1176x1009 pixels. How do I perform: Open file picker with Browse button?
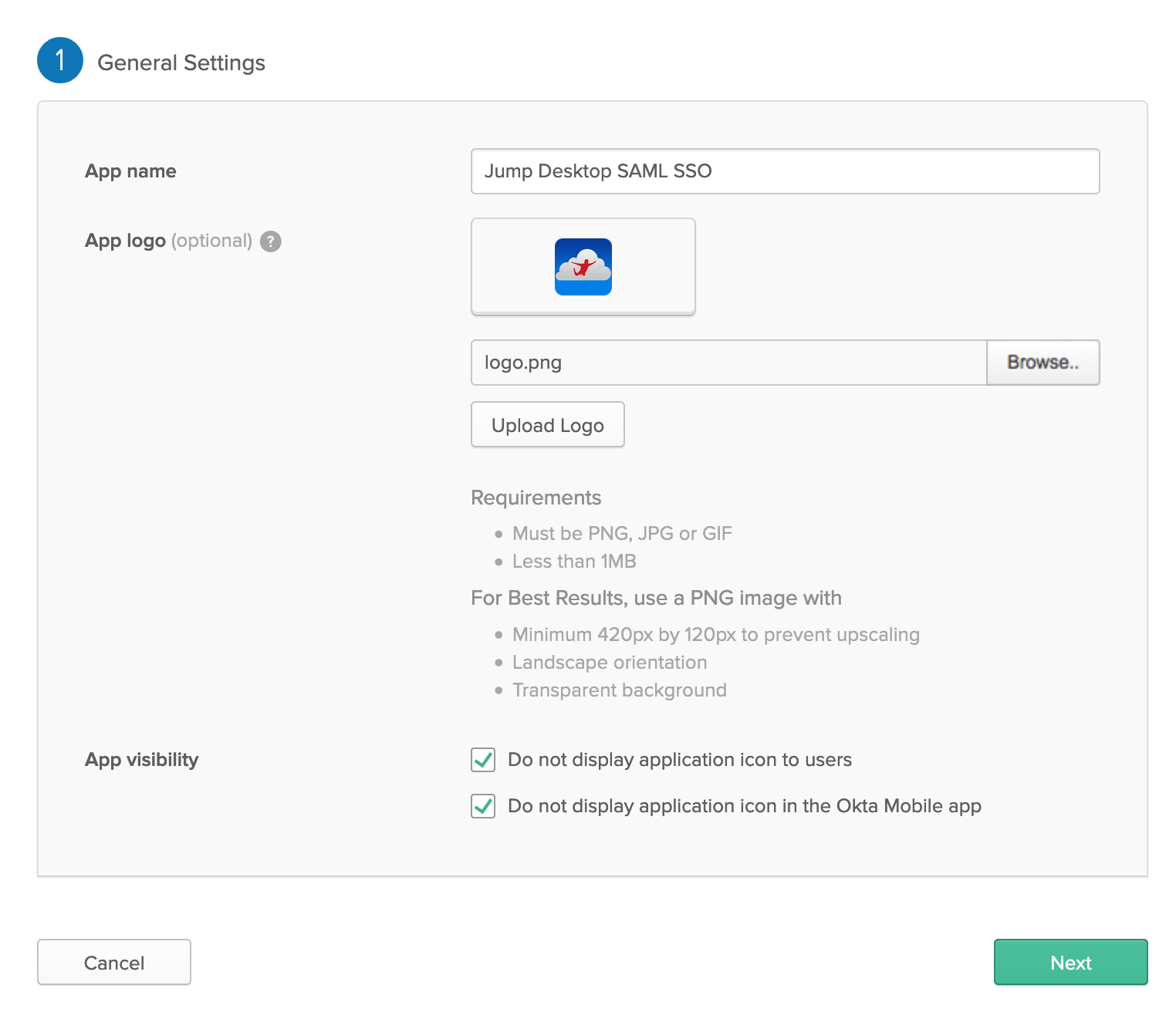pos(1043,363)
